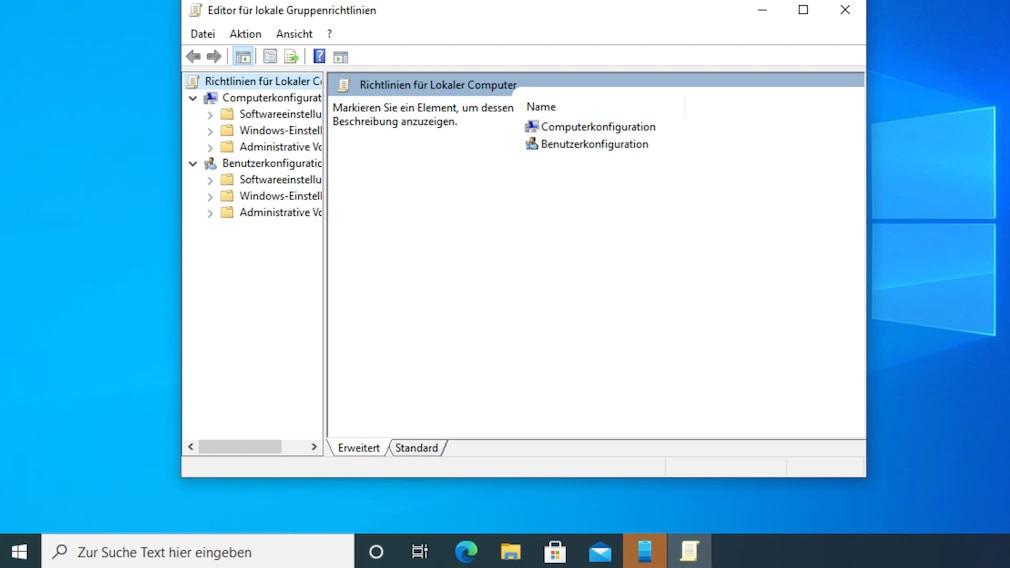The width and height of the screenshot is (1010, 568).
Task: Click the tree pane's horizontal scrollbar right arrow
Action: pos(314,447)
